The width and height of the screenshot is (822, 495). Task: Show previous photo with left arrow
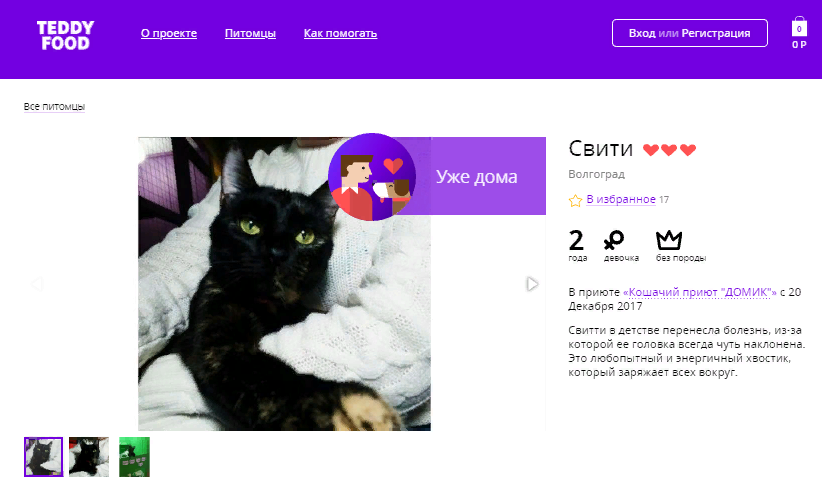(36, 284)
